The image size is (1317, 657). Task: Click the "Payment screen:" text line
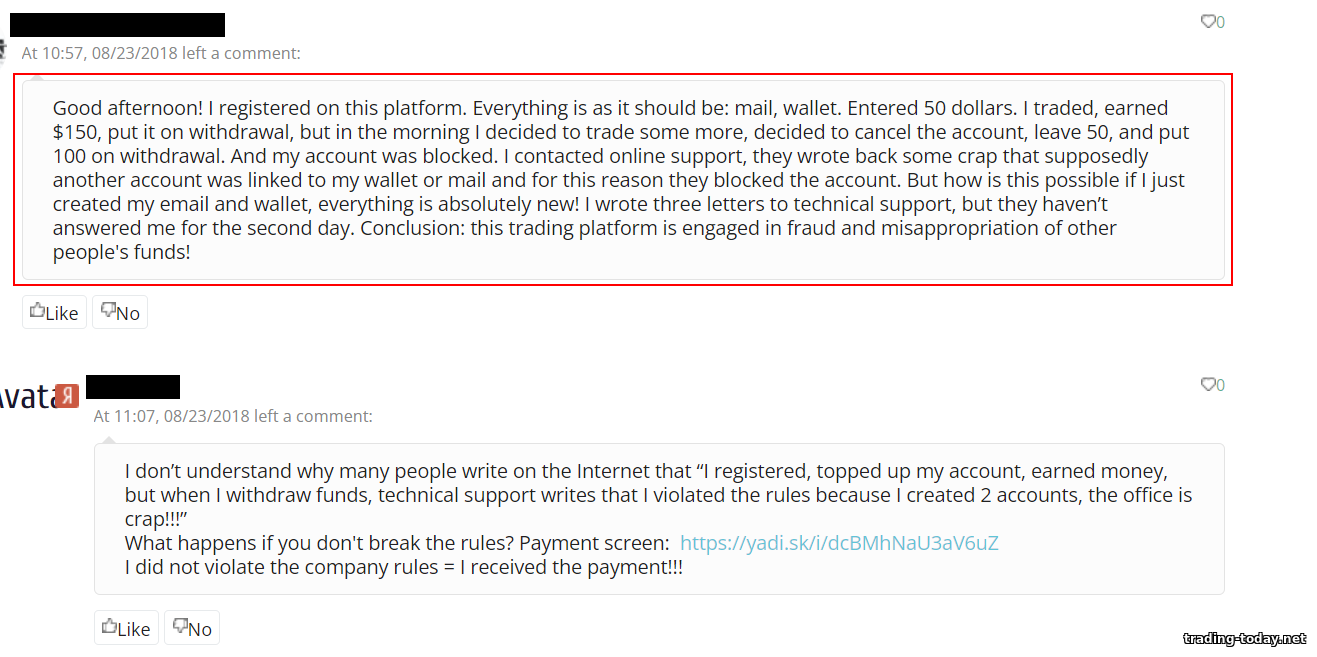(397, 543)
